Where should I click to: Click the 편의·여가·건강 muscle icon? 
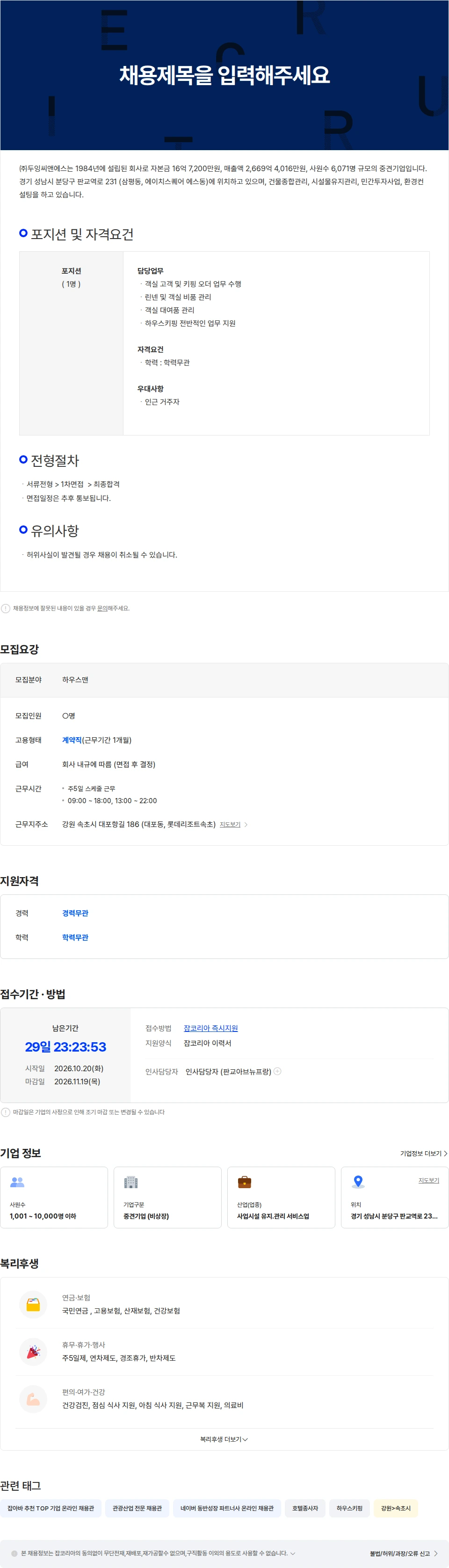click(x=33, y=1400)
